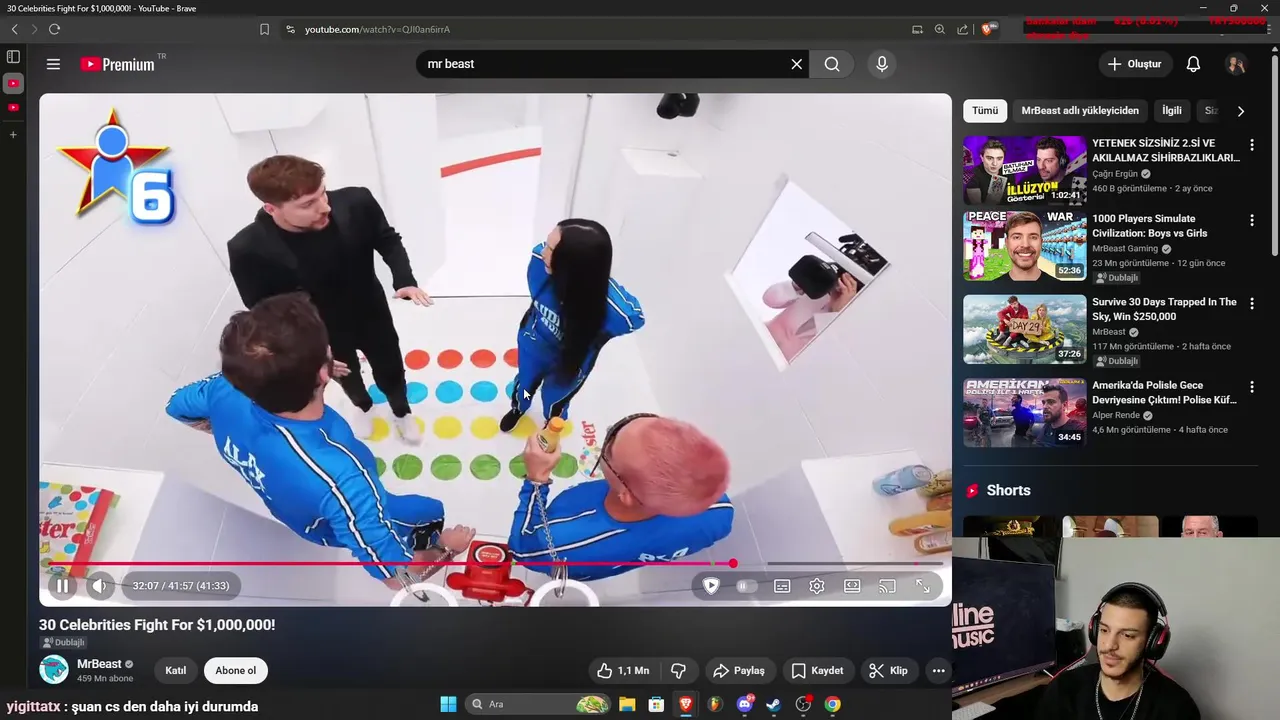This screenshot has width=1280, height=720.
Task: Run the search with the magnifier button
Action: [832, 64]
